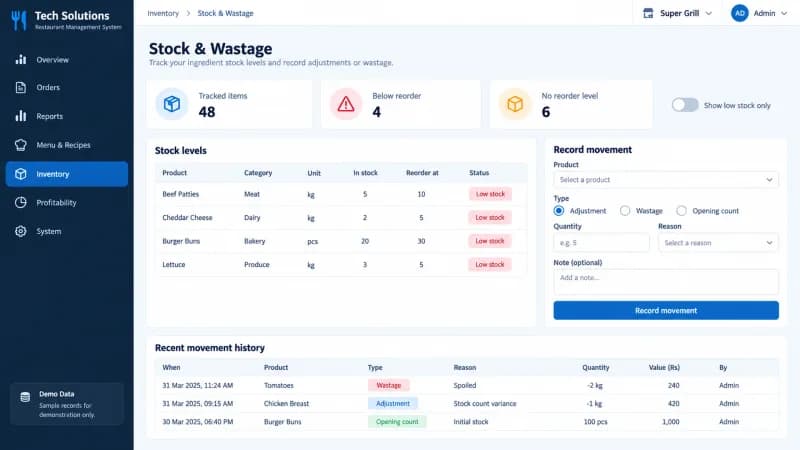Open the Select a product dropdown
Image resolution: width=800 pixels, height=450 pixels.
(666, 180)
